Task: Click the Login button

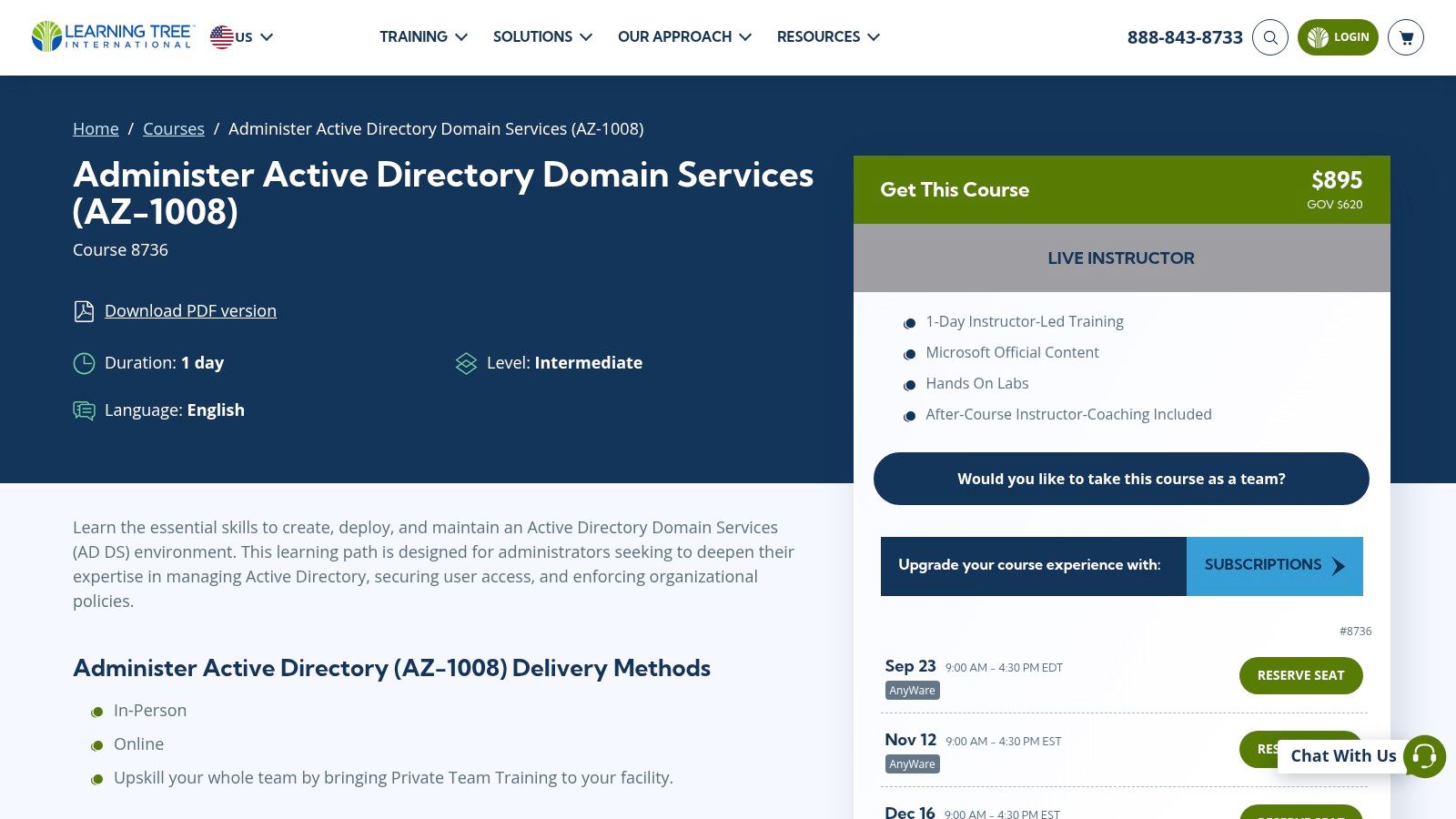Action: pyautogui.click(x=1338, y=37)
